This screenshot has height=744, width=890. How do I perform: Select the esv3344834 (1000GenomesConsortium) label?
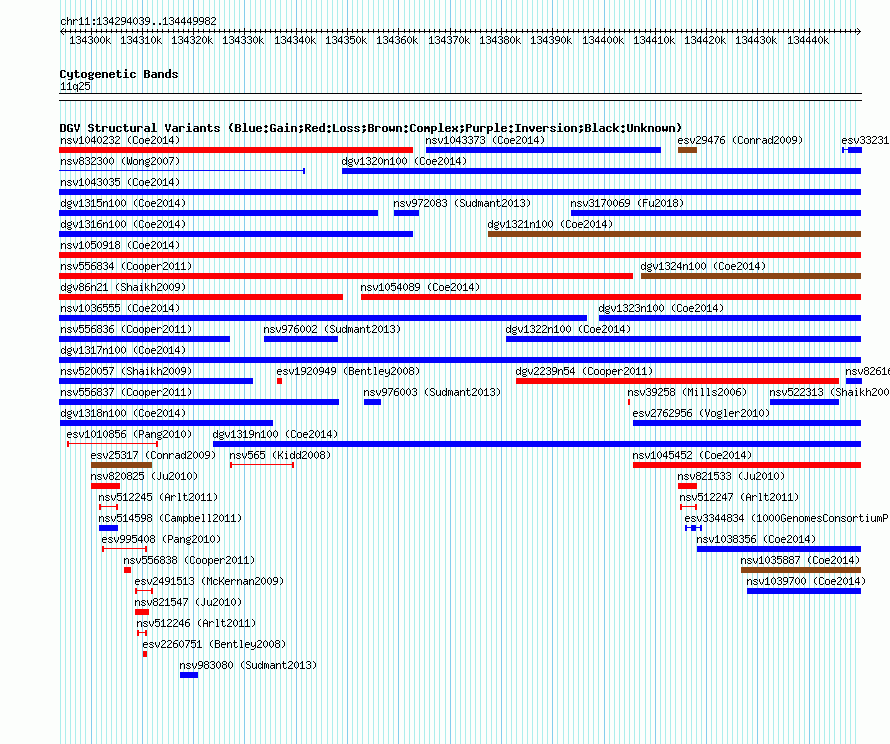click(787, 518)
